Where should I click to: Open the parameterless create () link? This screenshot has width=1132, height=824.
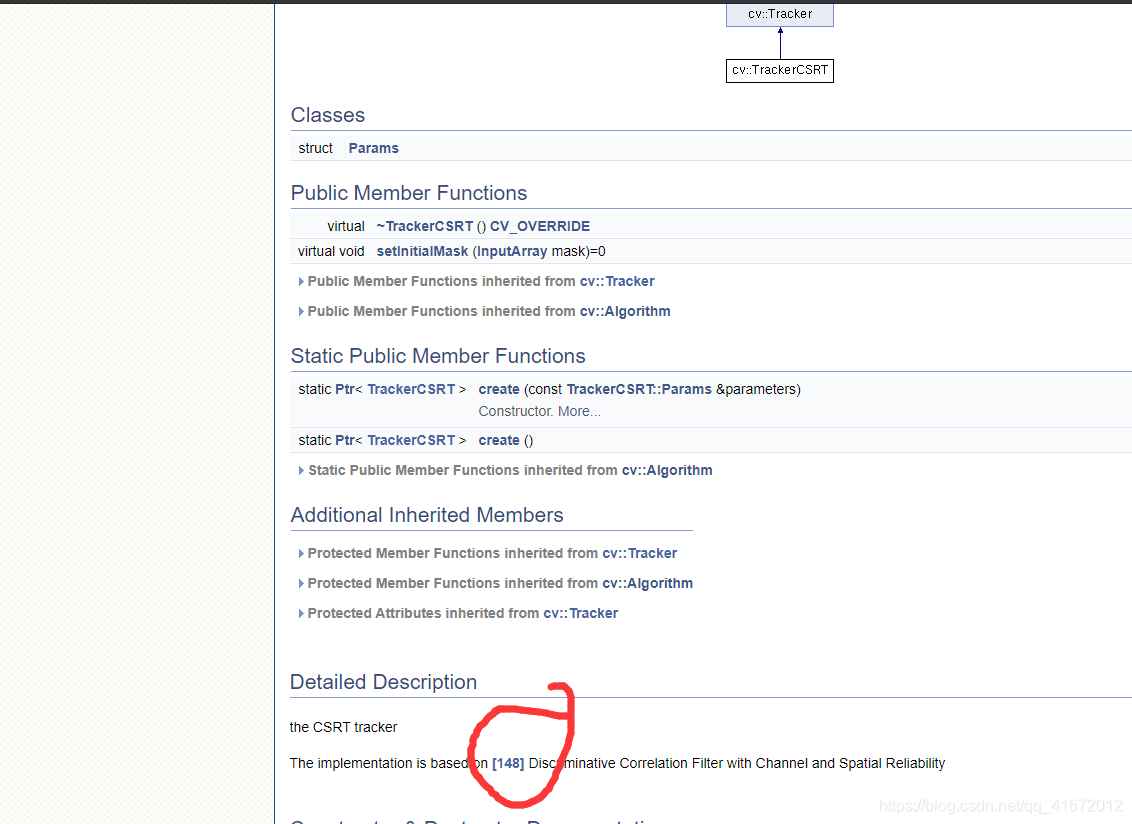[499, 441]
